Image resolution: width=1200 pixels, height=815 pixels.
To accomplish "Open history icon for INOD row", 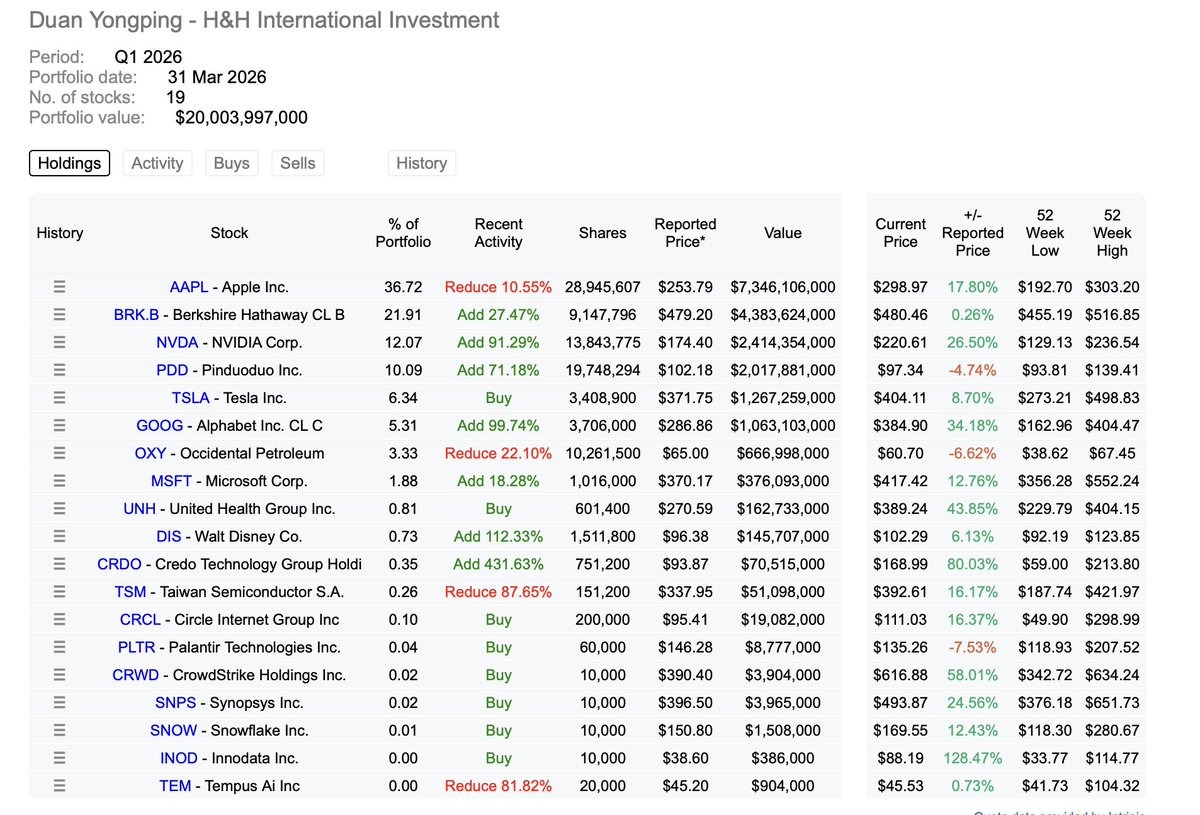I will coord(59,758).
